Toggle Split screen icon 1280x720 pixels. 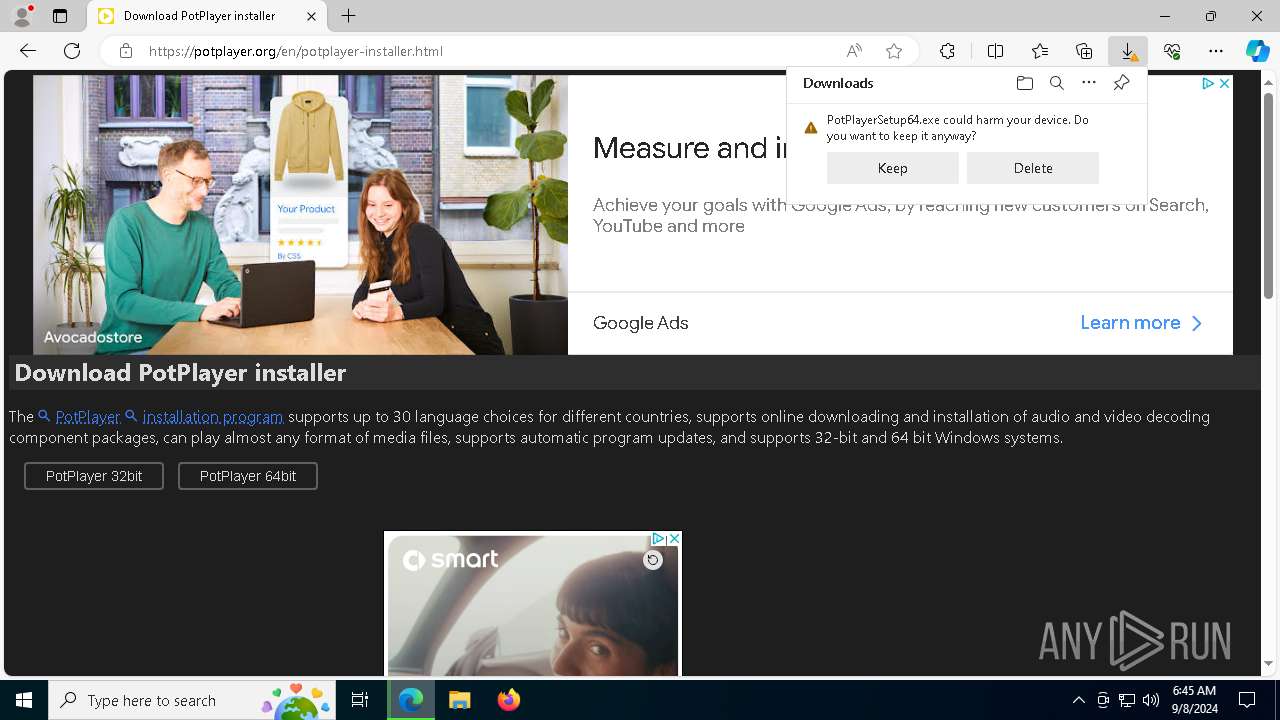[995, 51]
